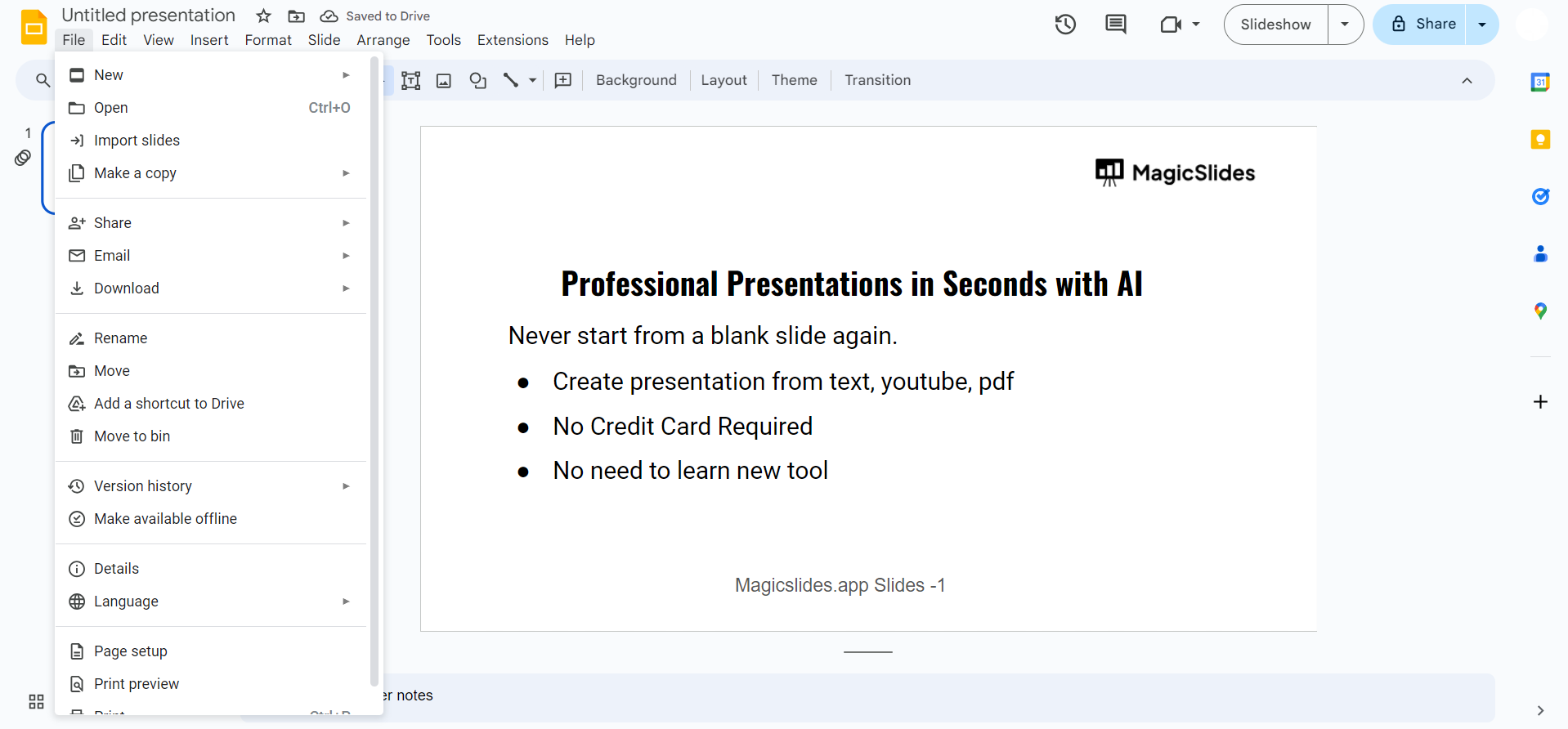1568x729 pixels.
Task: Open Contacts side panel
Action: (1540, 253)
